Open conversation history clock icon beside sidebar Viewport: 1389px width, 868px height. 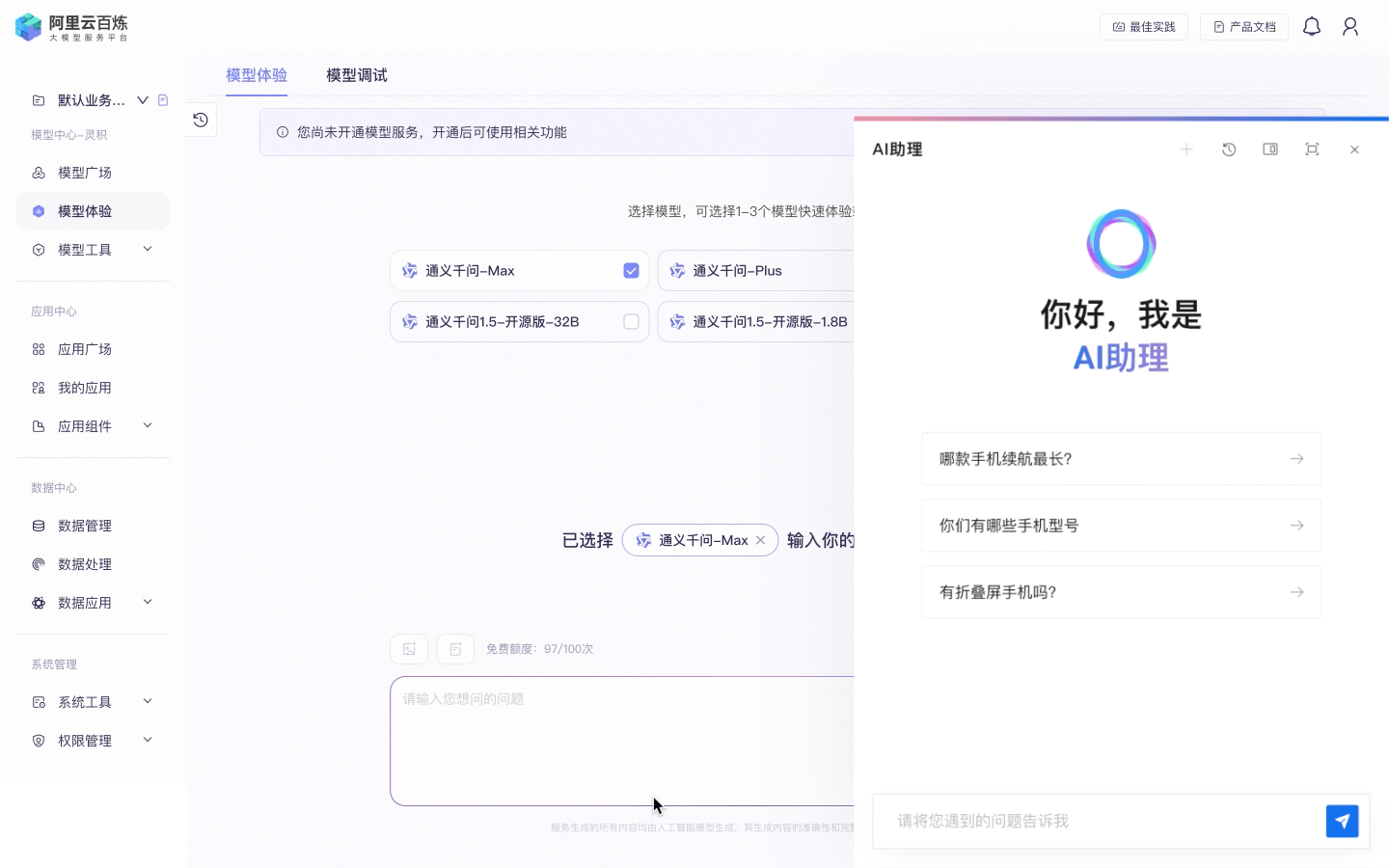tap(201, 120)
